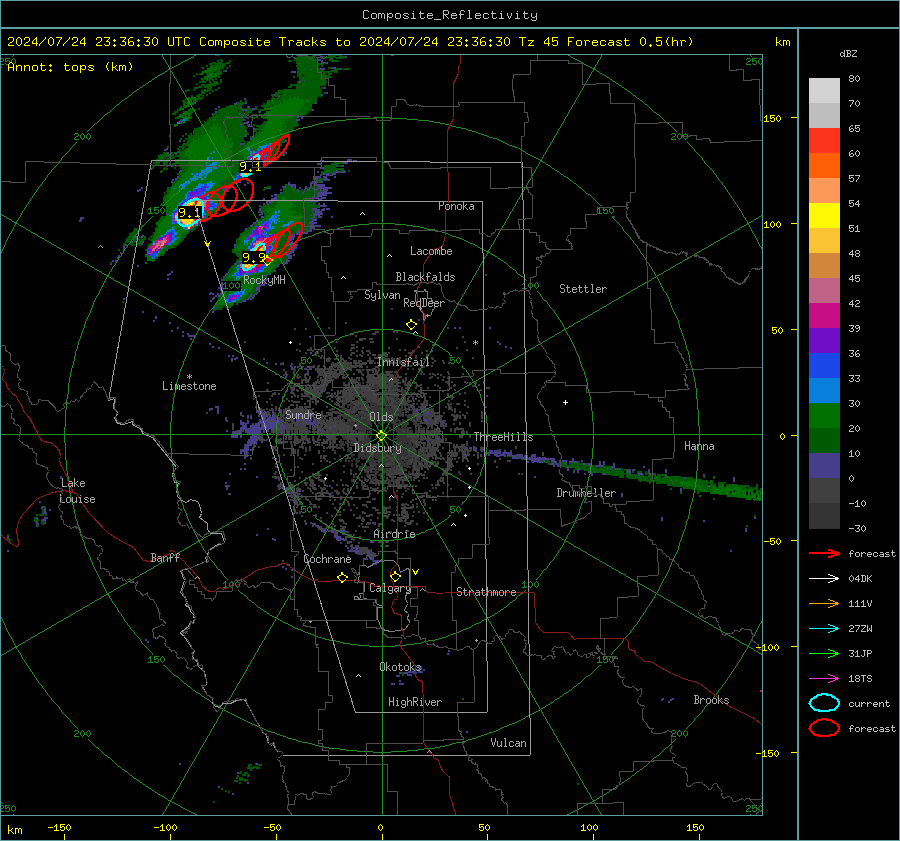The height and width of the screenshot is (841, 900).
Task: Click the Olds city label
Action: (381, 417)
